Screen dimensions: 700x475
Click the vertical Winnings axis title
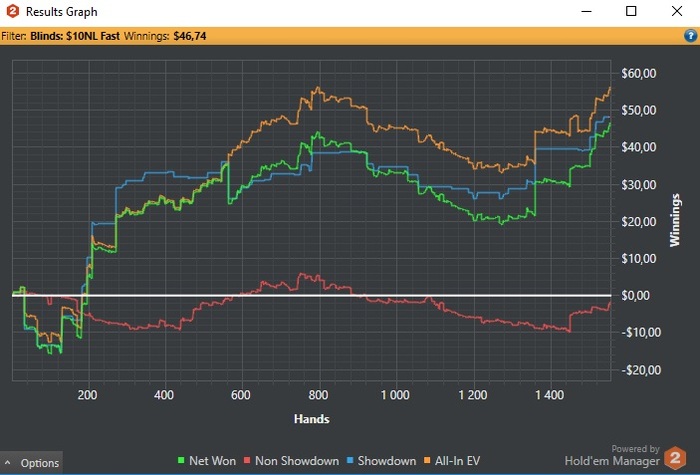click(x=674, y=220)
